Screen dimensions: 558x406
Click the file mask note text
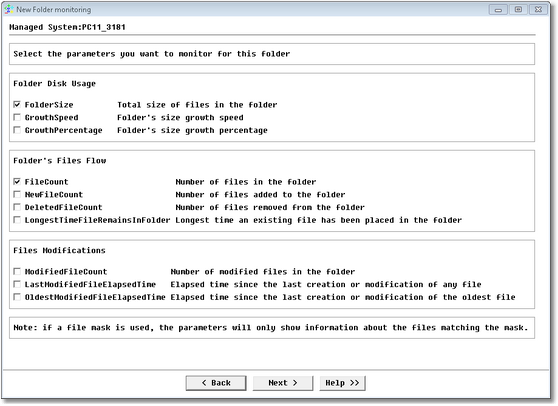click(271, 328)
